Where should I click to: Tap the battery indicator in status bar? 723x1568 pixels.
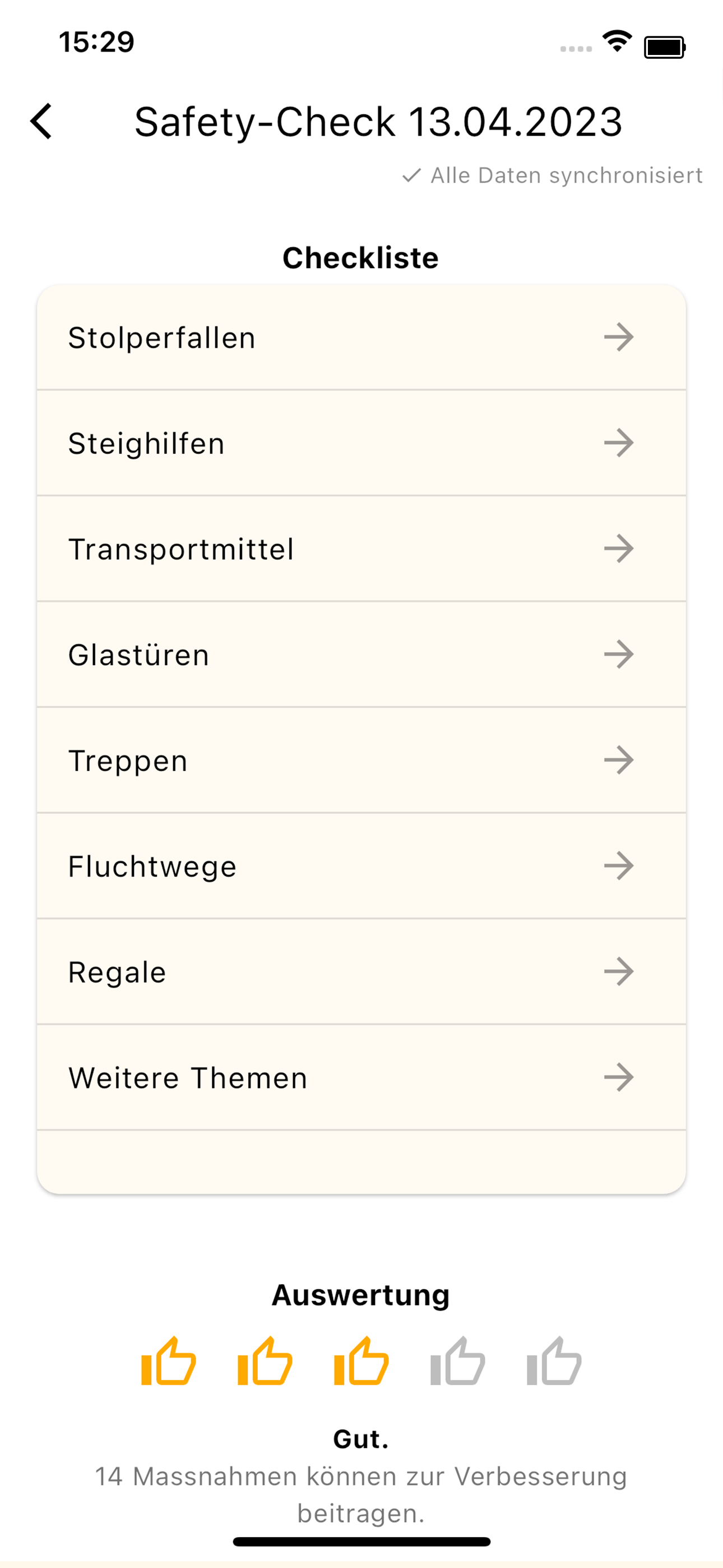coord(665,48)
